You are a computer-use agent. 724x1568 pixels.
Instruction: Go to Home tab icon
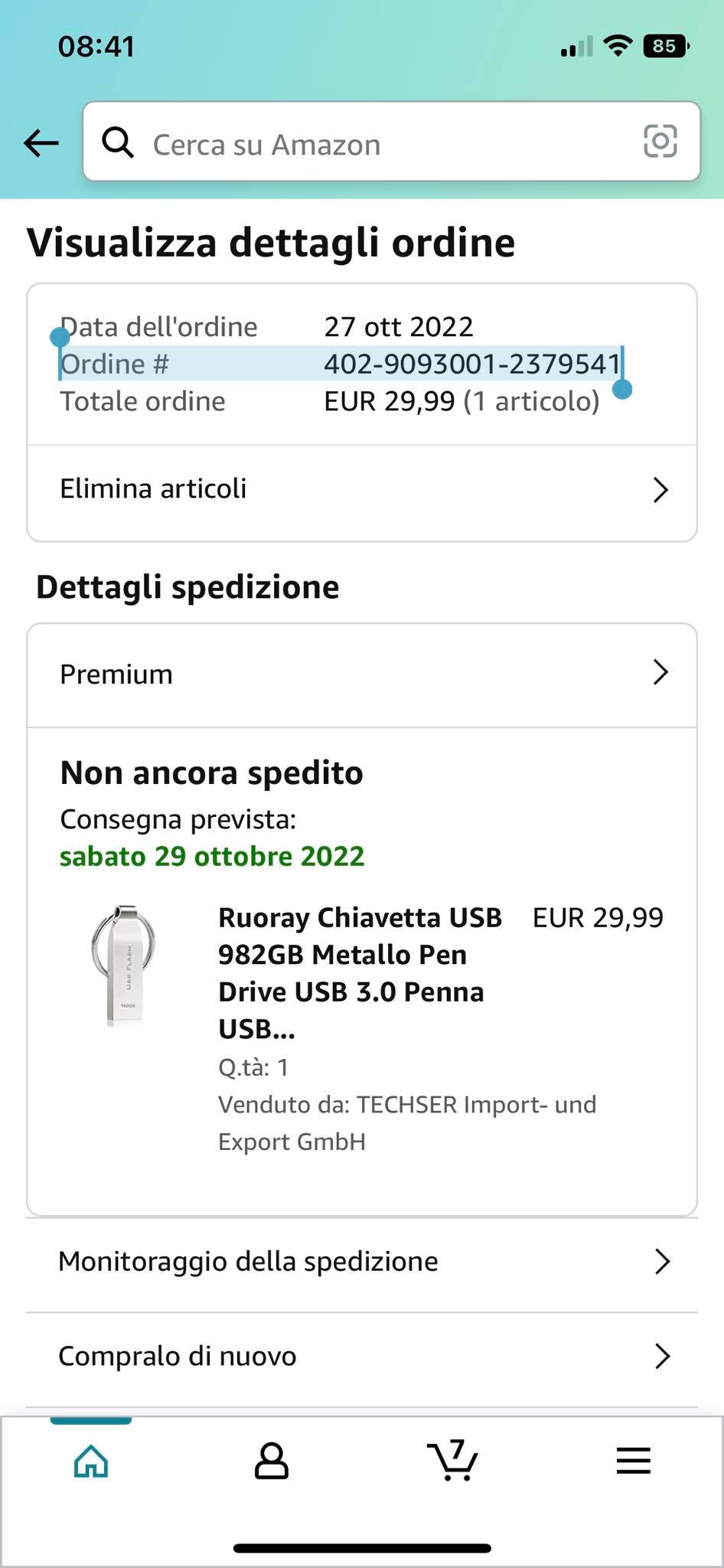91,1461
